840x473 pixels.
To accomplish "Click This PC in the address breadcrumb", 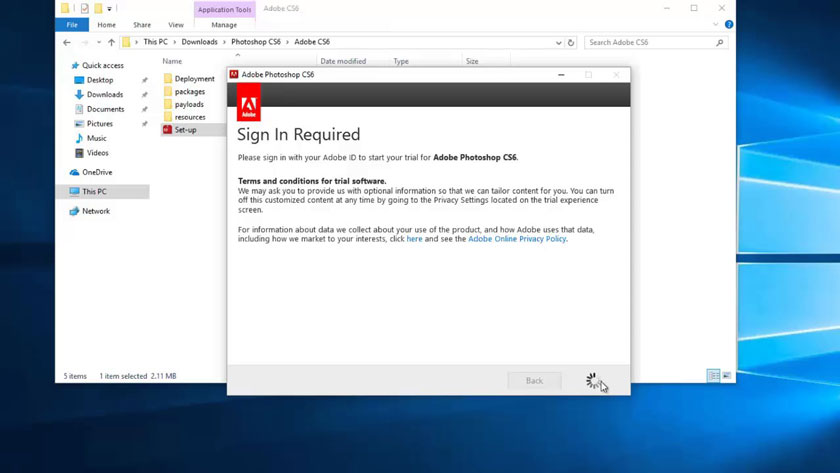I will (155, 42).
